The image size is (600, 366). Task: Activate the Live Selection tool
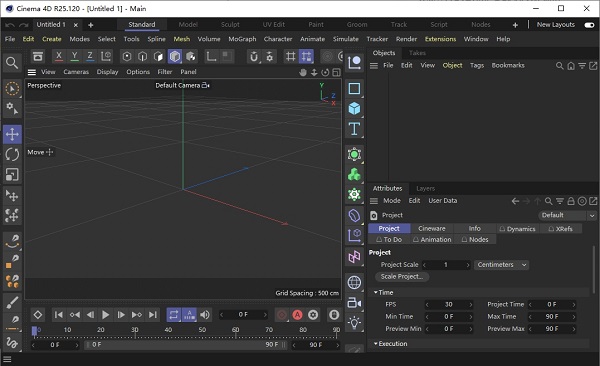point(12,89)
